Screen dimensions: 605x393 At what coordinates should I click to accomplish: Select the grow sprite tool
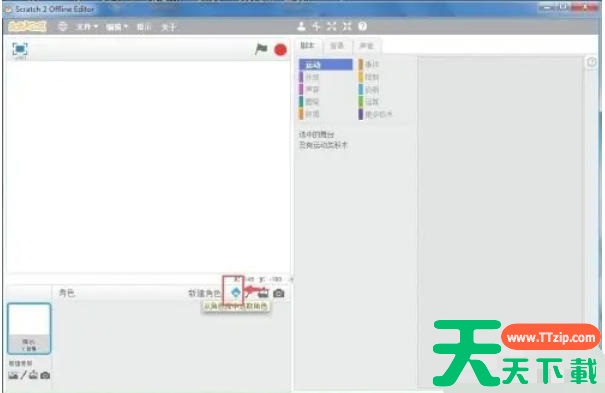(331, 26)
